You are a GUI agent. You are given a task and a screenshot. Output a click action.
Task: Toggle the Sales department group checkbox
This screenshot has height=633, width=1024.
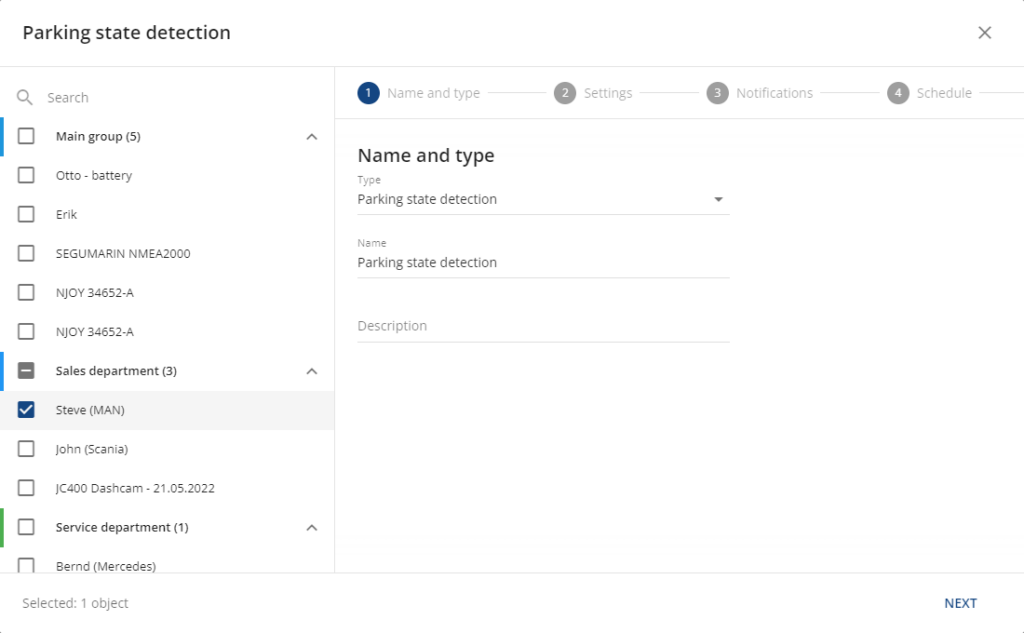click(27, 371)
